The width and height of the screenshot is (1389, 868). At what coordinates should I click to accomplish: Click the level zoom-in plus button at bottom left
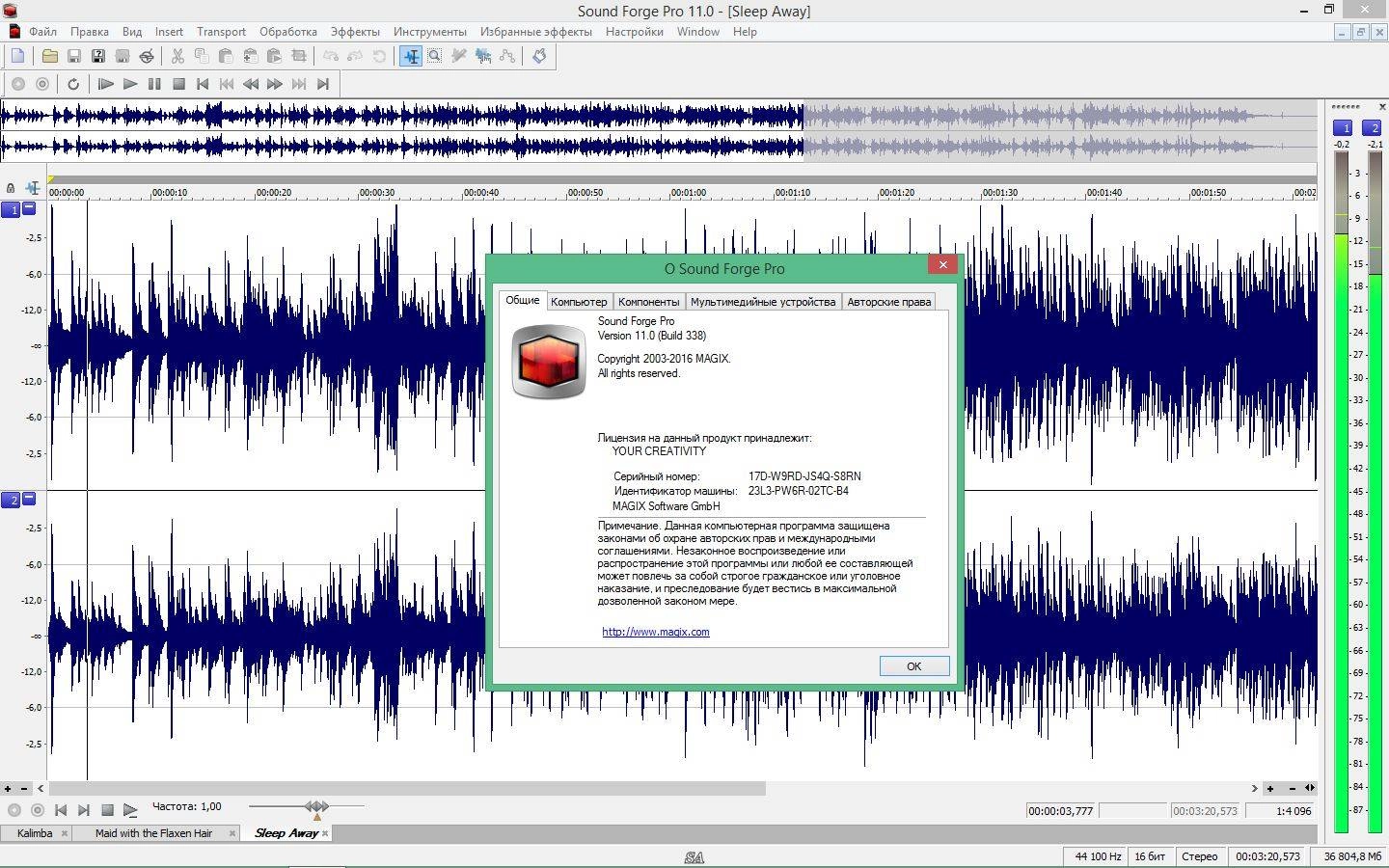click(x=8, y=789)
